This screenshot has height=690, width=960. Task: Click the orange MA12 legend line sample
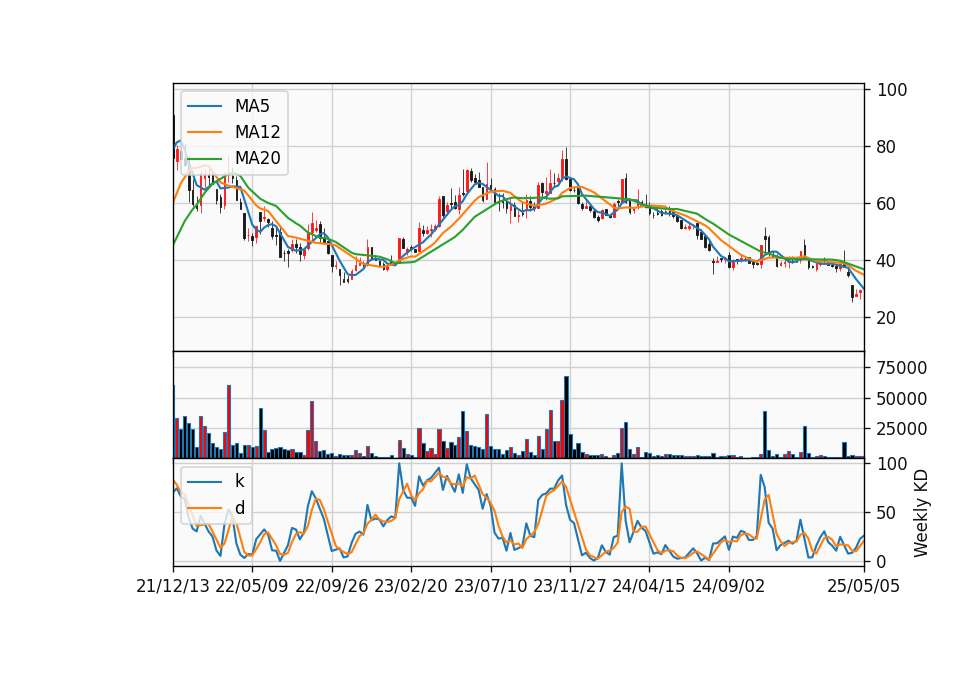pyautogui.click(x=204, y=132)
